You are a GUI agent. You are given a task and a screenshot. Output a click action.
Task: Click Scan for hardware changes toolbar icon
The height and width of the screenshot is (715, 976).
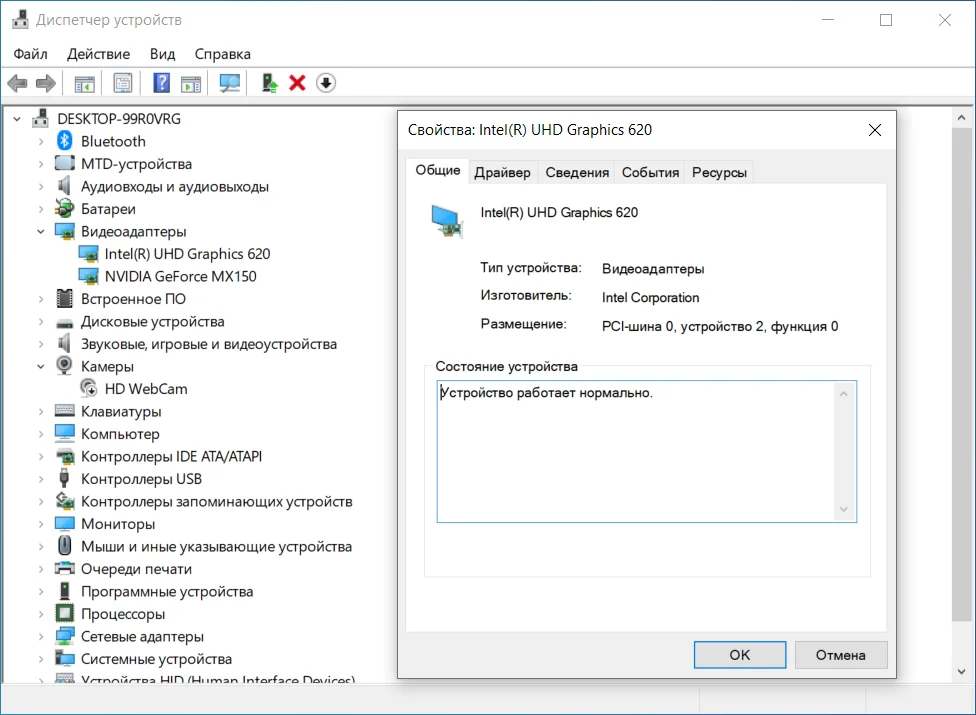[230, 83]
